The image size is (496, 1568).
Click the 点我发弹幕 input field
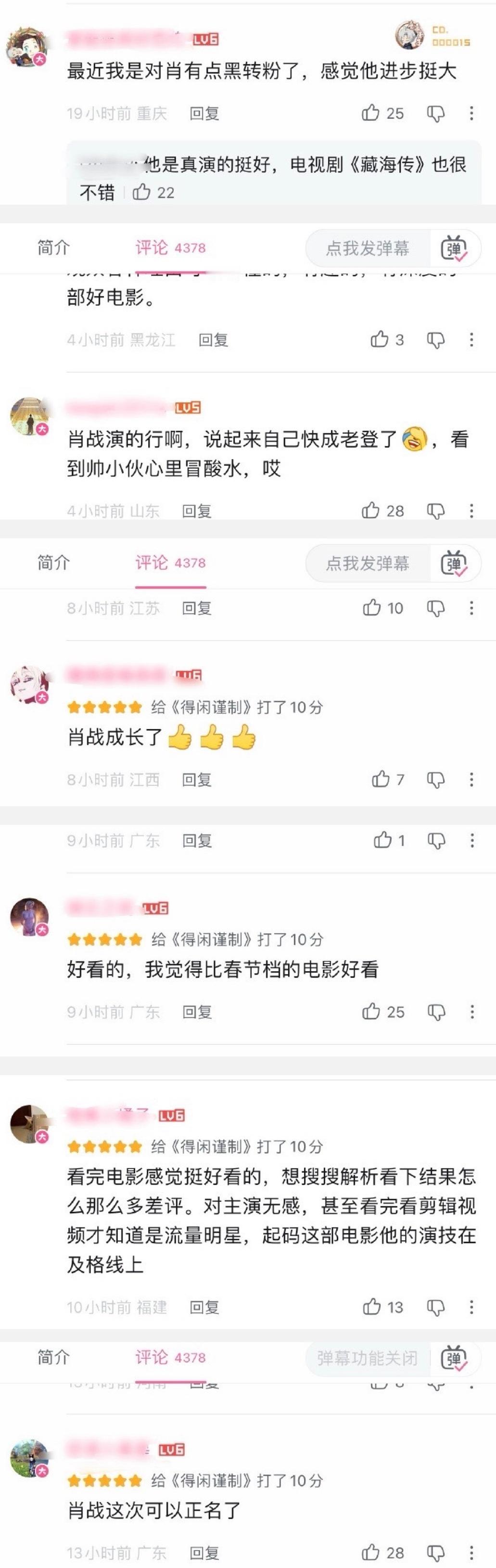[368, 248]
